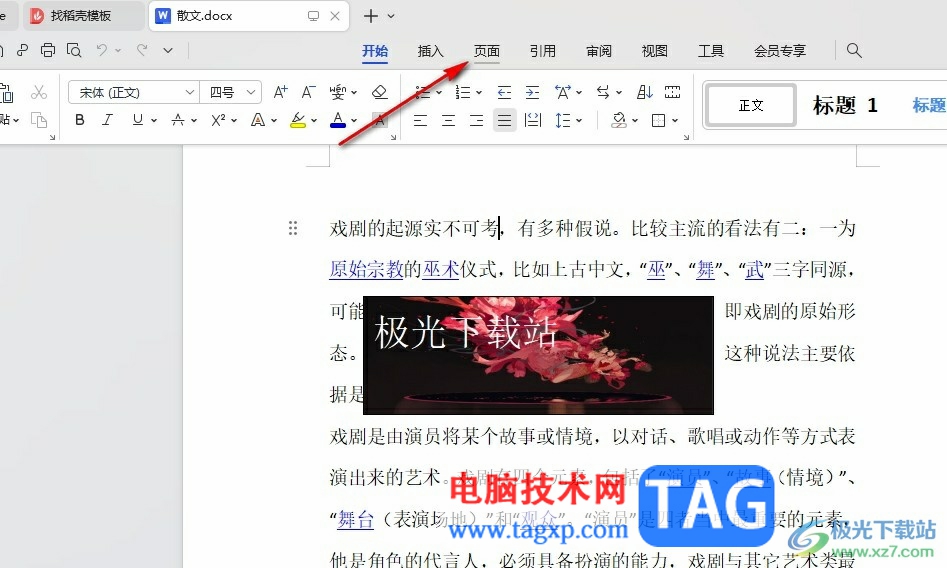
Task: Expand the quick access toolbar more arrow
Action: 168,50
